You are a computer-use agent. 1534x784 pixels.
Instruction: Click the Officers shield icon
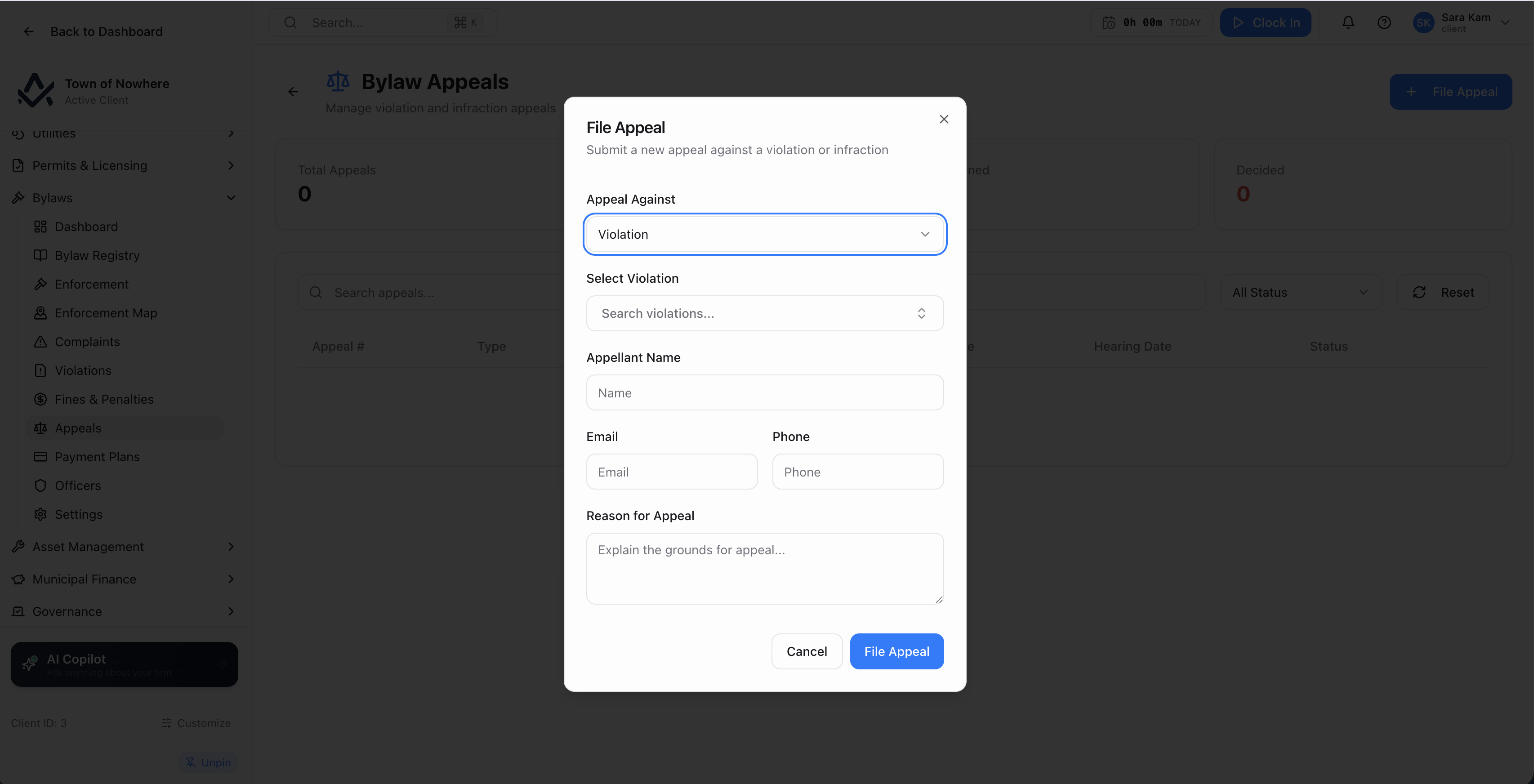click(40, 486)
